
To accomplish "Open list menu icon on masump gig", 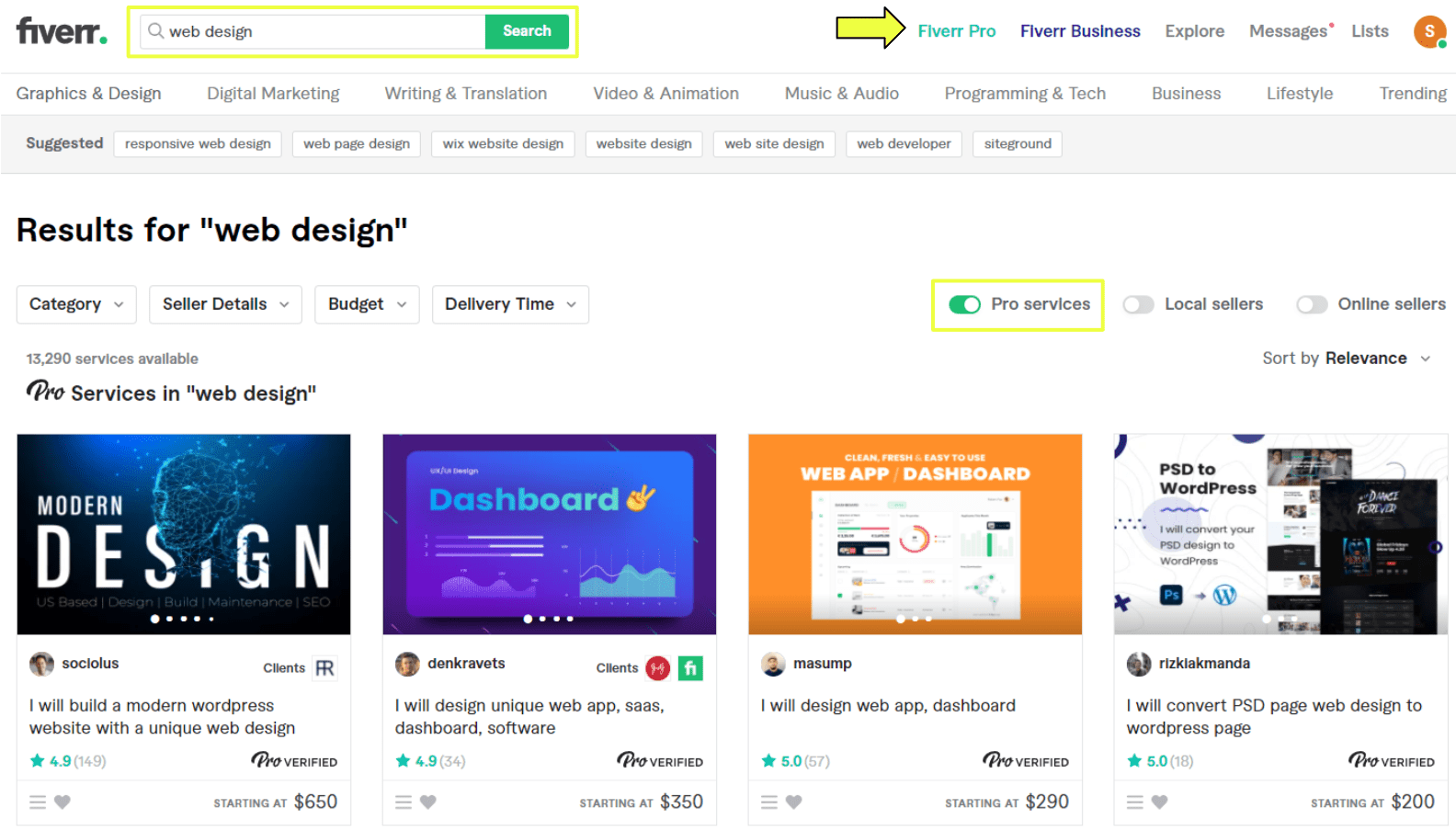I will tap(769, 802).
